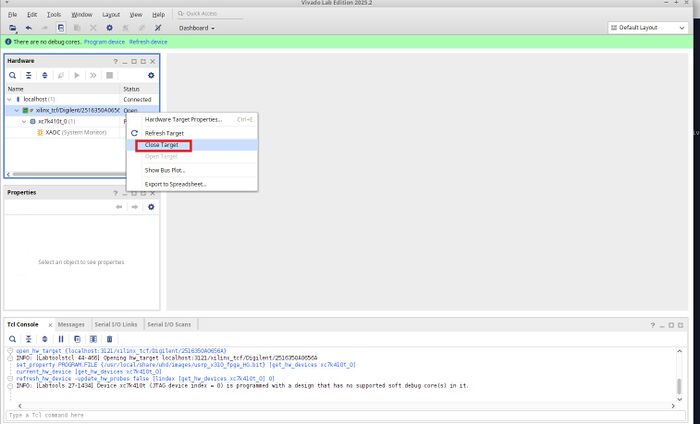Switch to the Serial I/O Scans tab

click(169, 324)
